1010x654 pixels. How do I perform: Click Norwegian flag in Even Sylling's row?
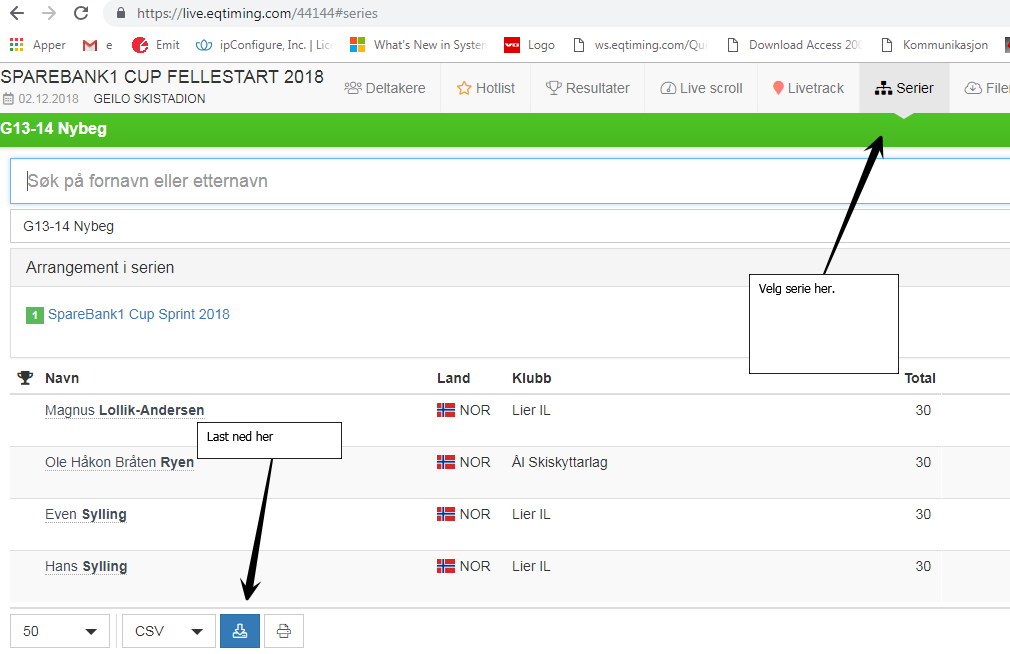point(446,514)
